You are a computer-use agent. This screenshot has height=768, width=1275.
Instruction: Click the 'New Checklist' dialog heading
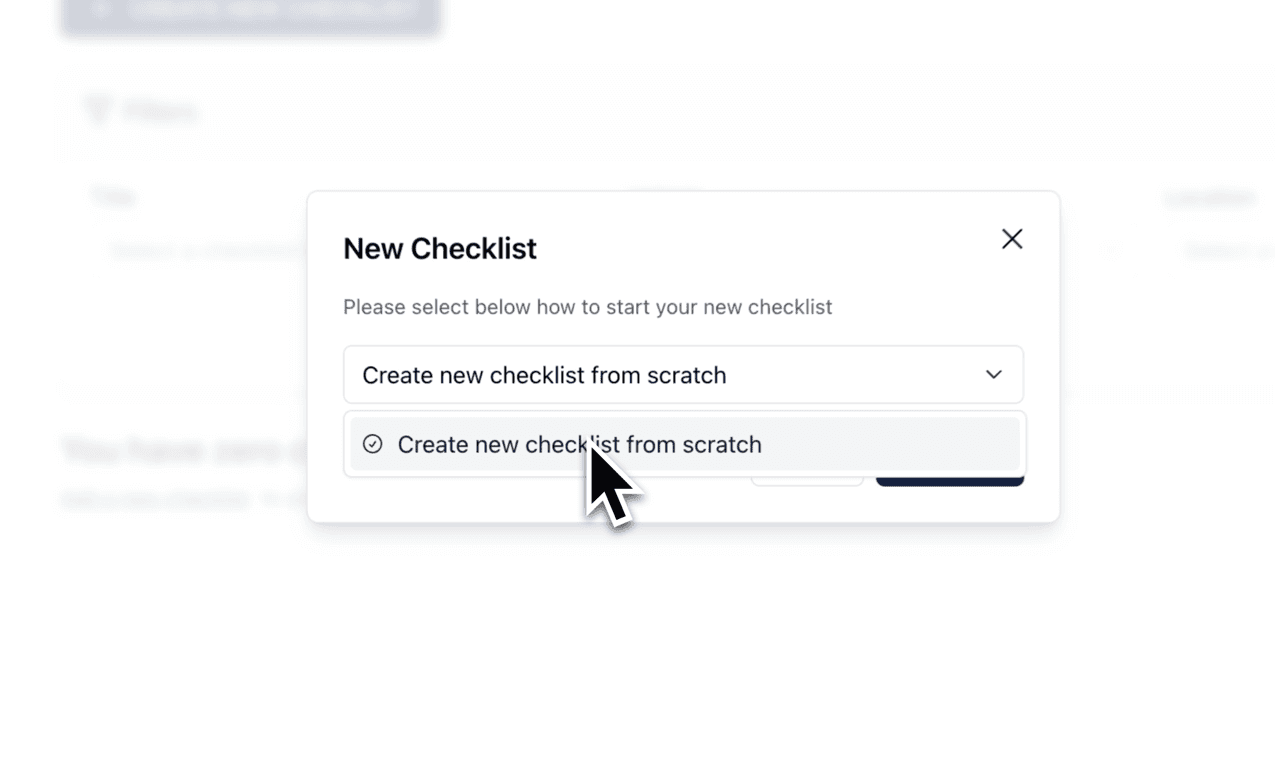440,249
